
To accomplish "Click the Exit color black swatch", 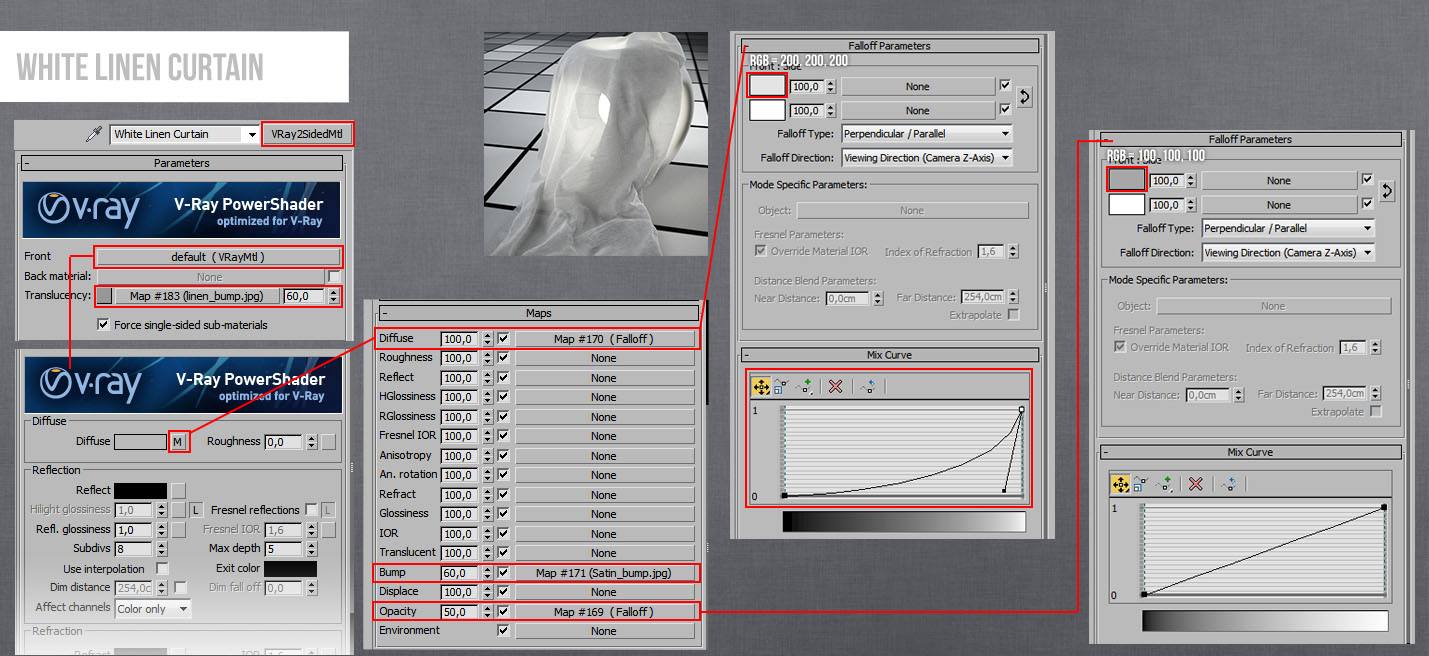I will [x=290, y=568].
